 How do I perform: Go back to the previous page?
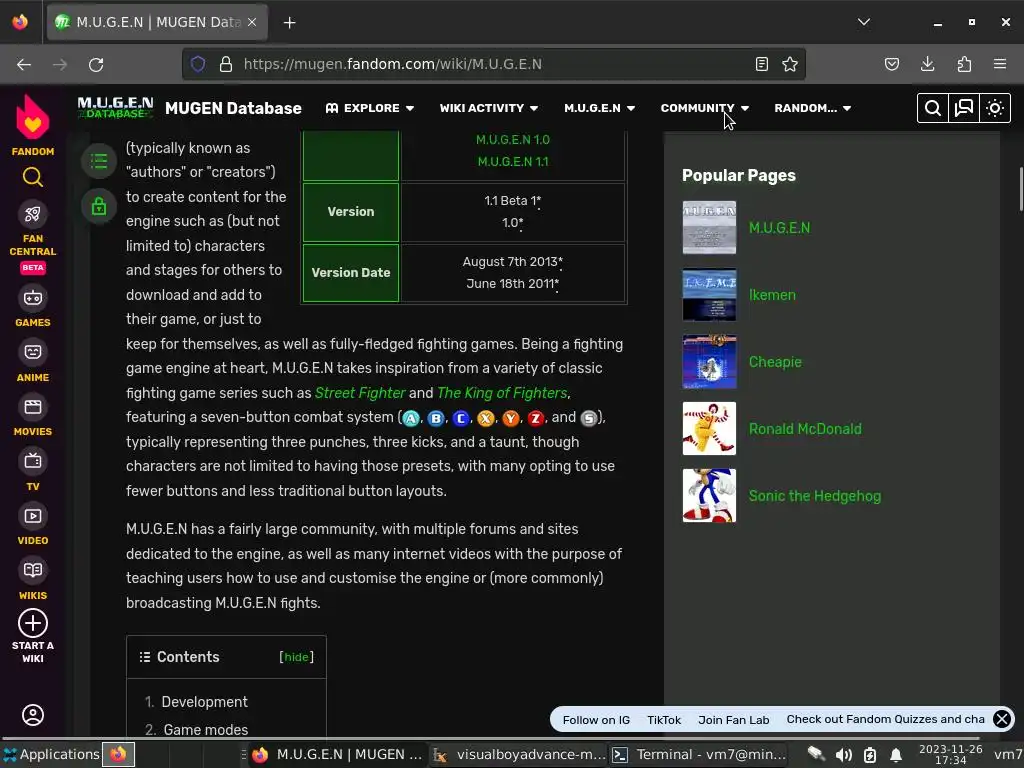(24, 64)
